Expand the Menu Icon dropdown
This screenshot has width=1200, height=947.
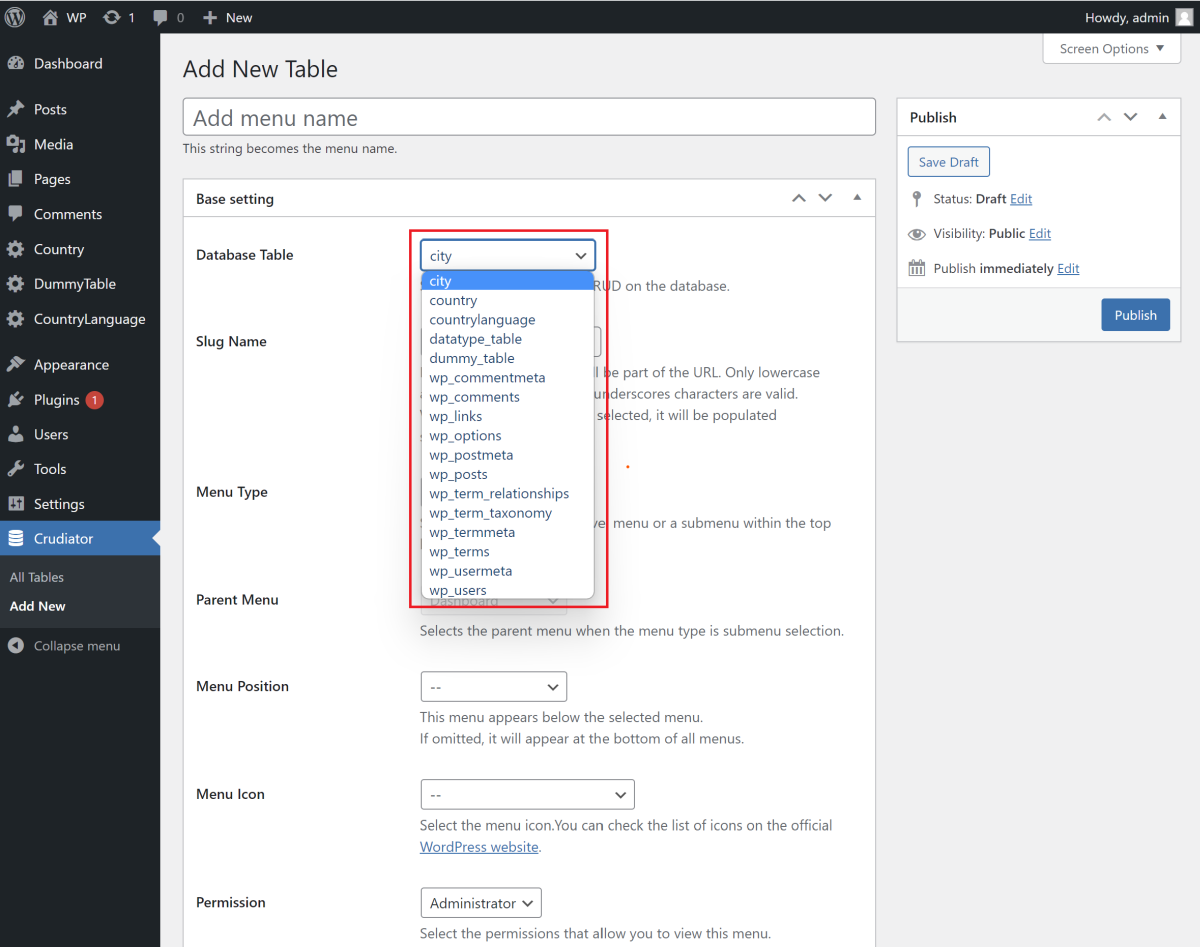click(x=527, y=795)
